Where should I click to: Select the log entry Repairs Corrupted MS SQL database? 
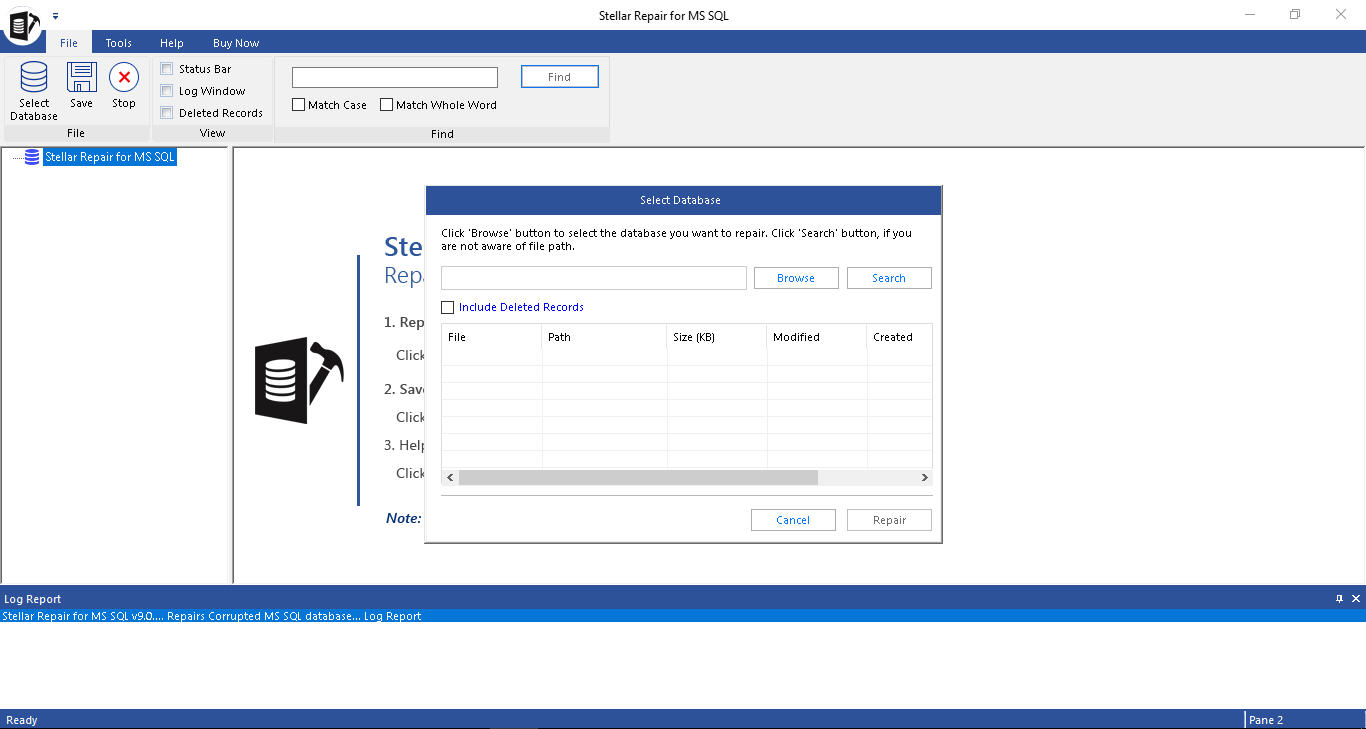tap(683, 616)
